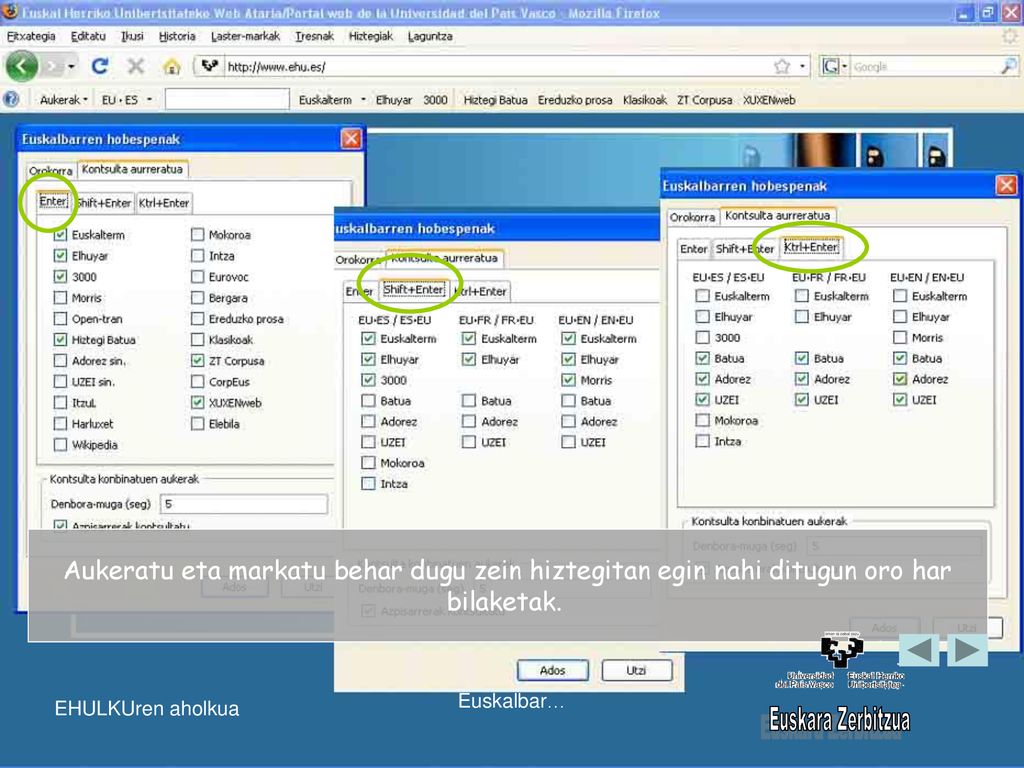Select Shift+Enter tab in middle dialog
The height and width of the screenshot is (768, 1024).
413,289
